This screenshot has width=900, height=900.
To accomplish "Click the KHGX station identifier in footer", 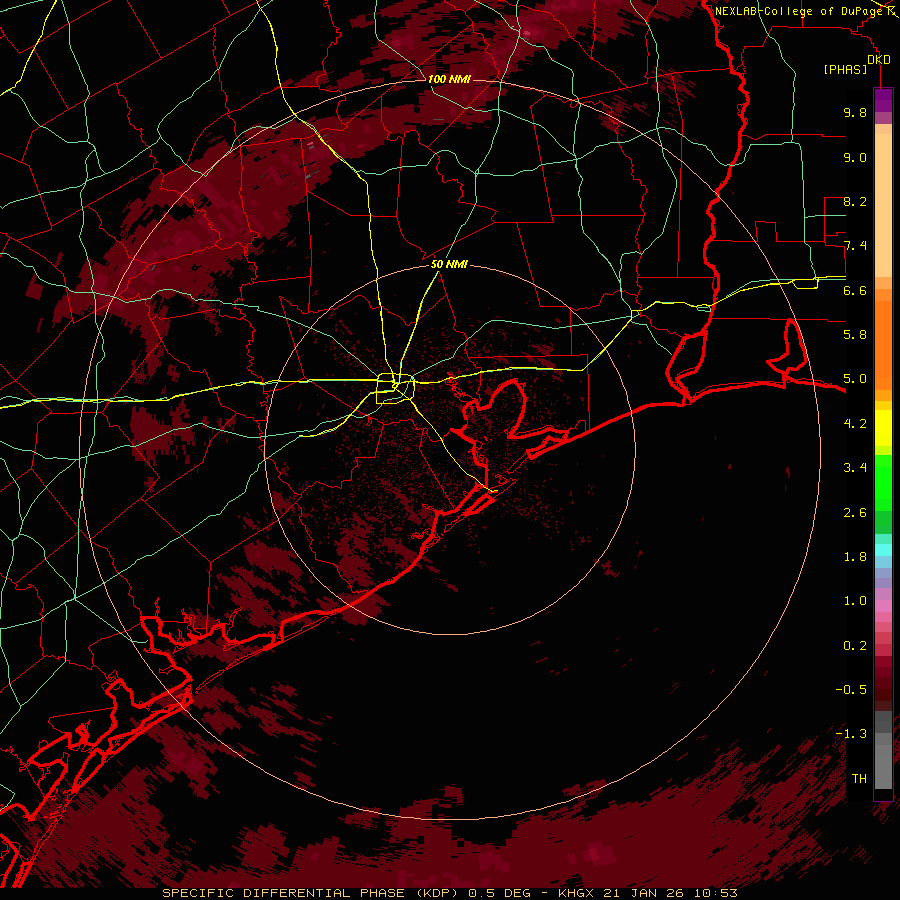I will tap(576, 893).
